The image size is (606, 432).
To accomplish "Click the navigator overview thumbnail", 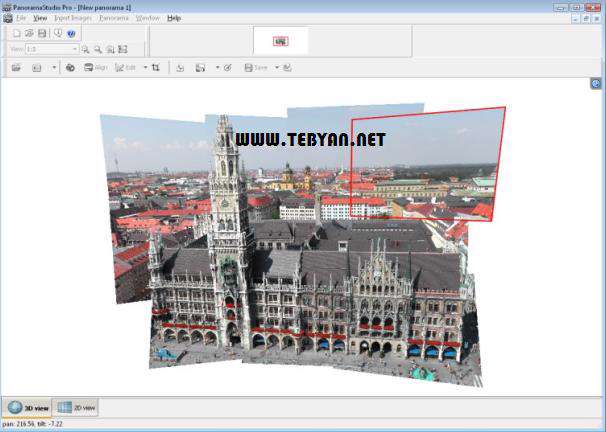I will click(x=281, y=41).
